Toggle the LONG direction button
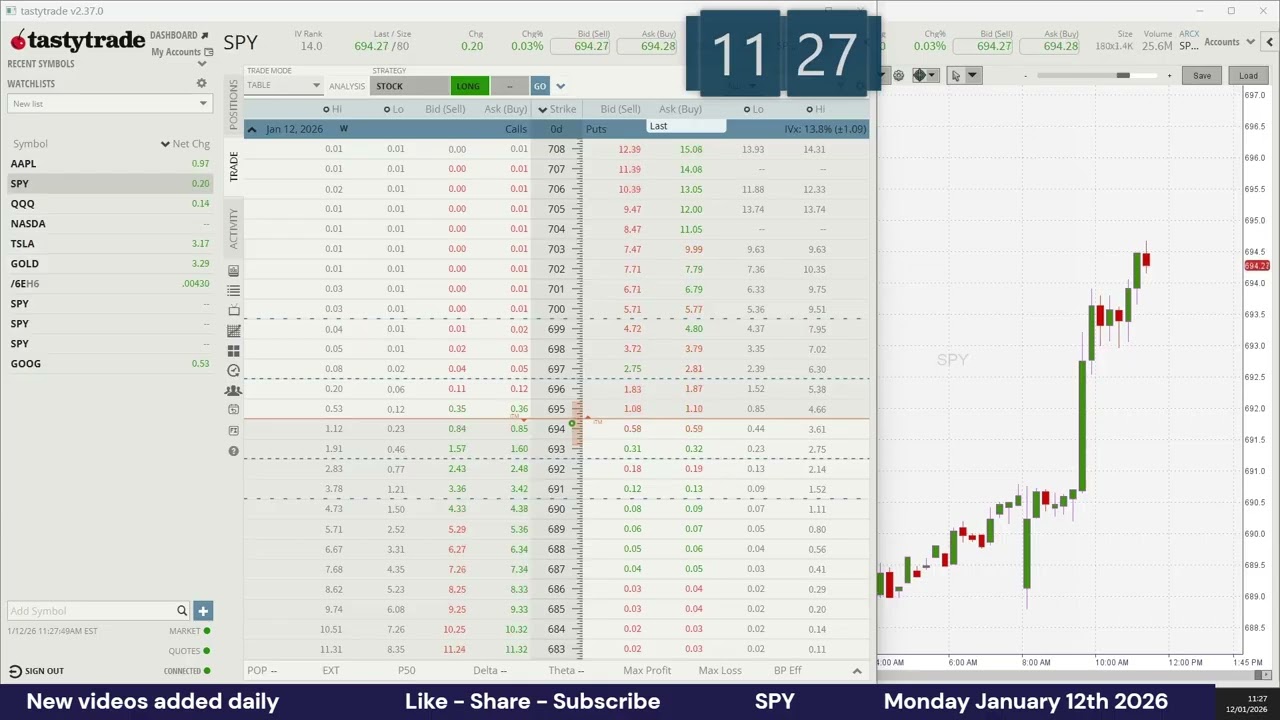 468,86
